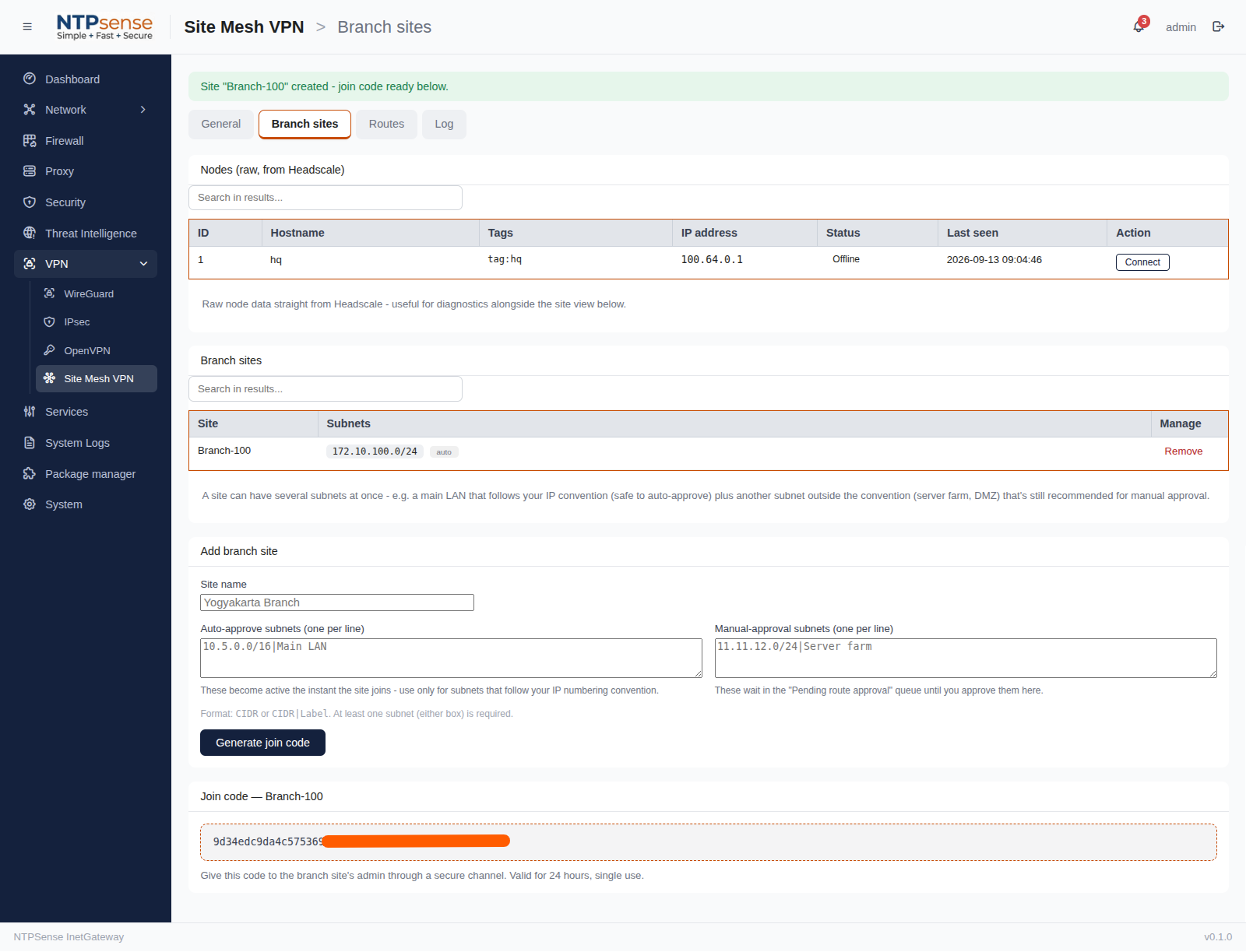Click the IPsec shield icon
The image size is (1246, 952).
(50, 321)
